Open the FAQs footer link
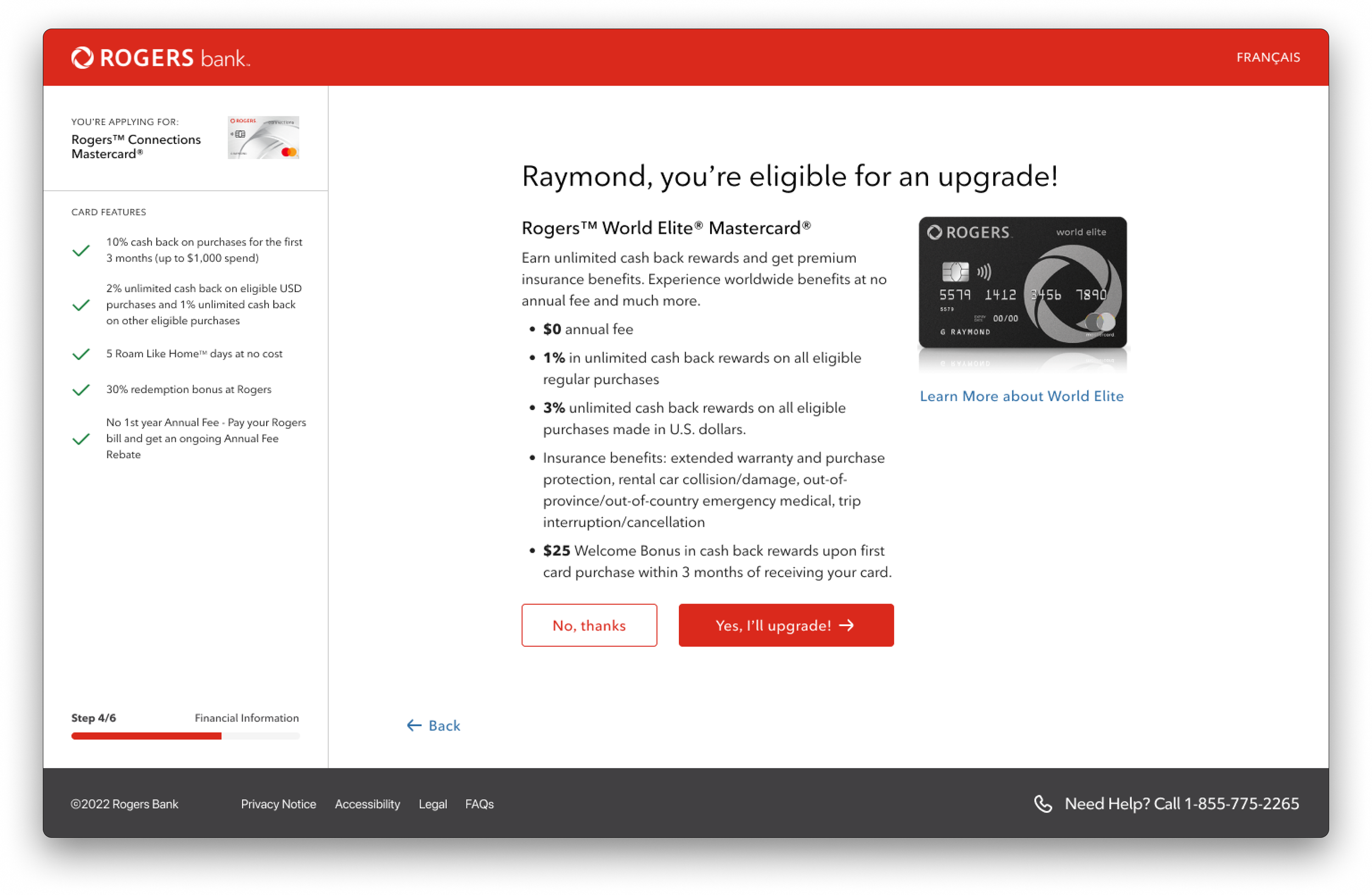The image size is (1372, 895). click(x=479, y=804)
